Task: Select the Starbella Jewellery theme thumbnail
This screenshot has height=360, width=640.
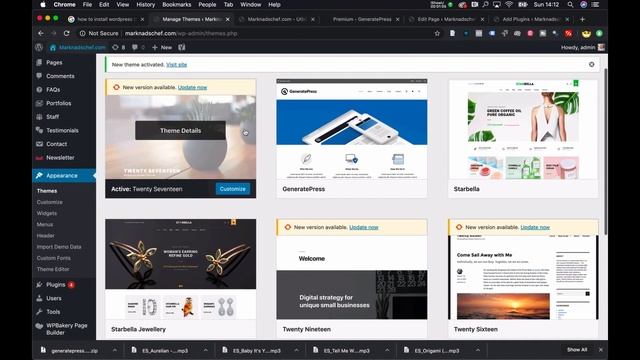Action: 181,269
